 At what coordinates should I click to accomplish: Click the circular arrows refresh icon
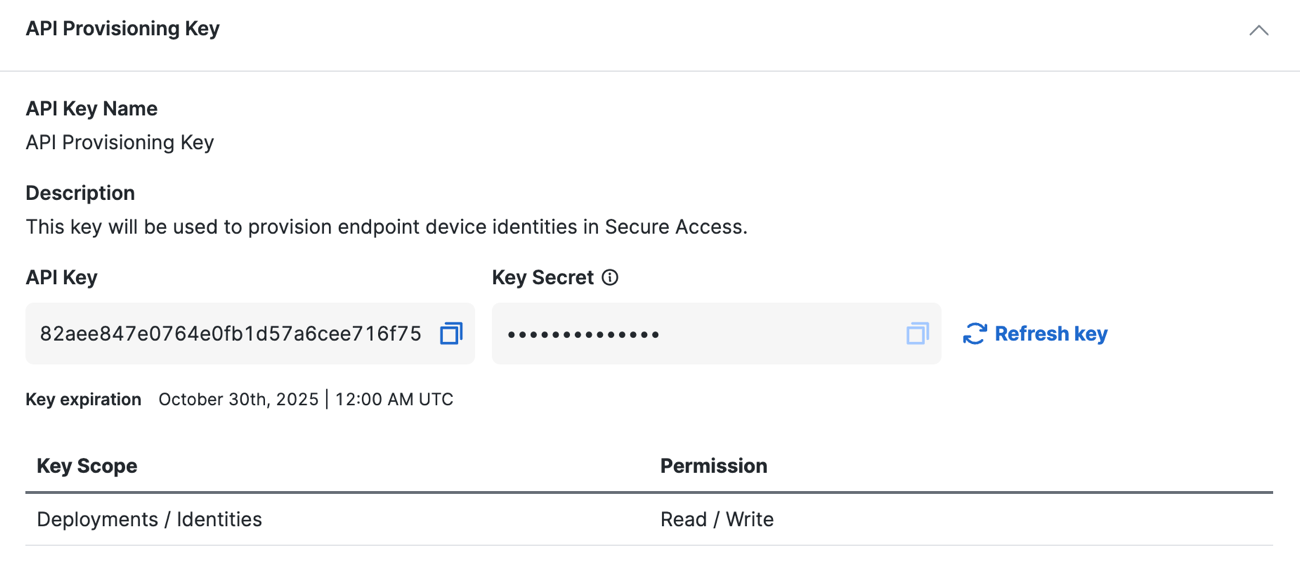coord(975,334)
